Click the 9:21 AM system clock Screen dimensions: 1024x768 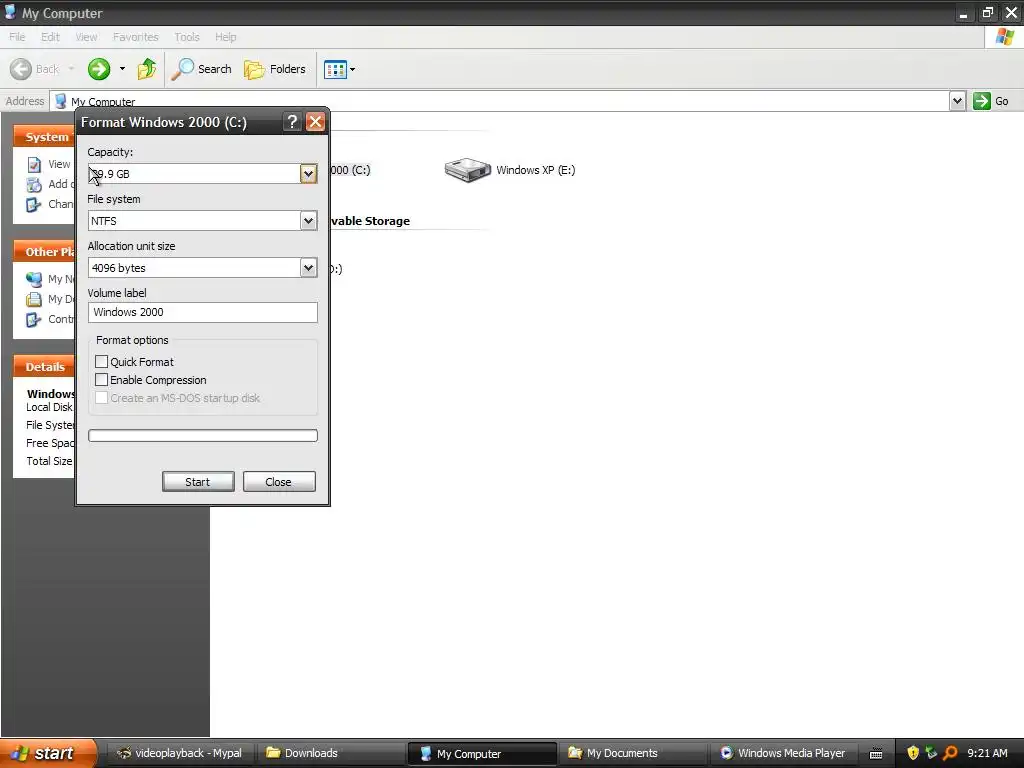[987, 753]
